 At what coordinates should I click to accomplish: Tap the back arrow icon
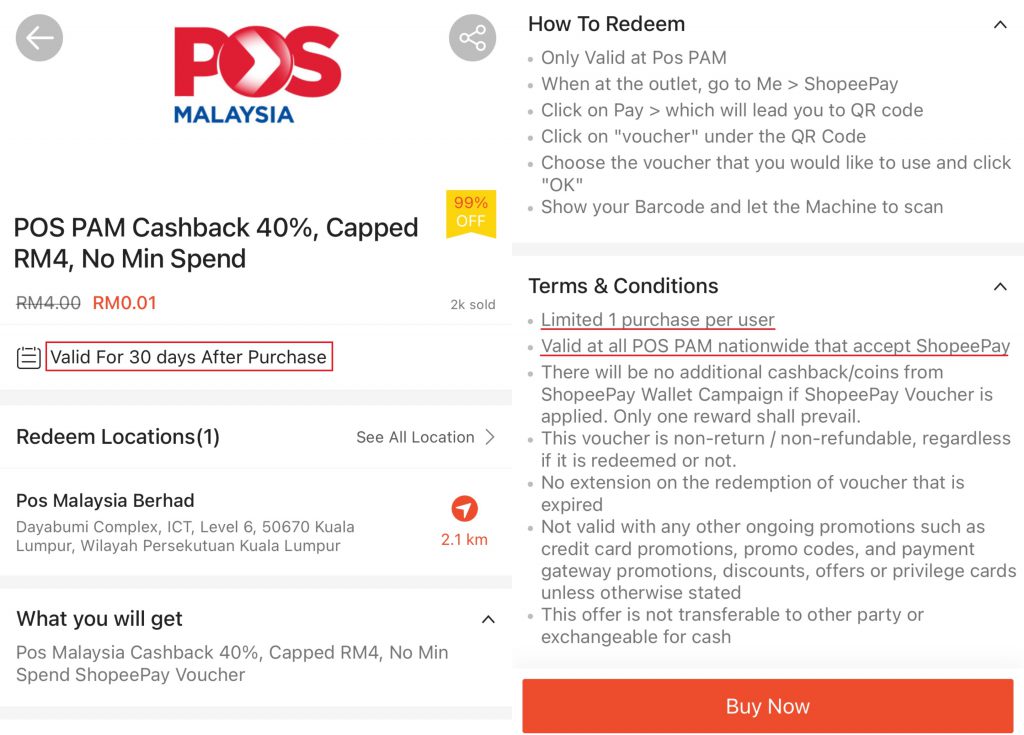(40, 39)
